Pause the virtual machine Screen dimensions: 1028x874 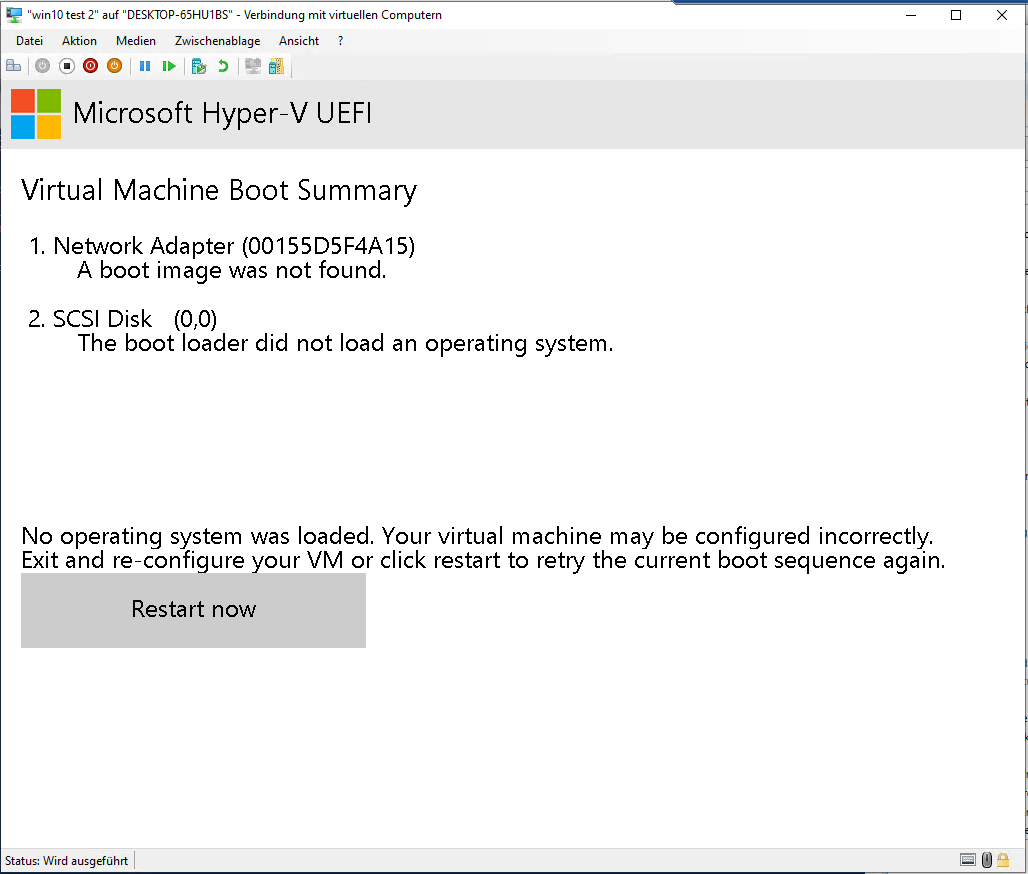145,66
